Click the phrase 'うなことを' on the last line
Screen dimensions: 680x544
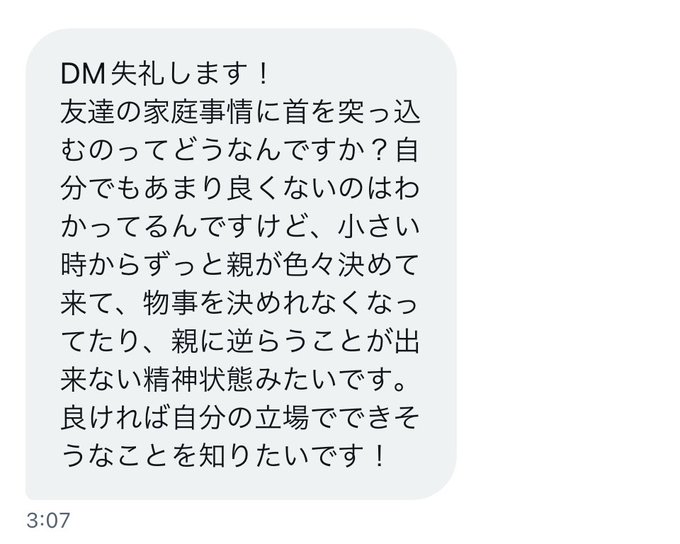[x=129, y=456]
